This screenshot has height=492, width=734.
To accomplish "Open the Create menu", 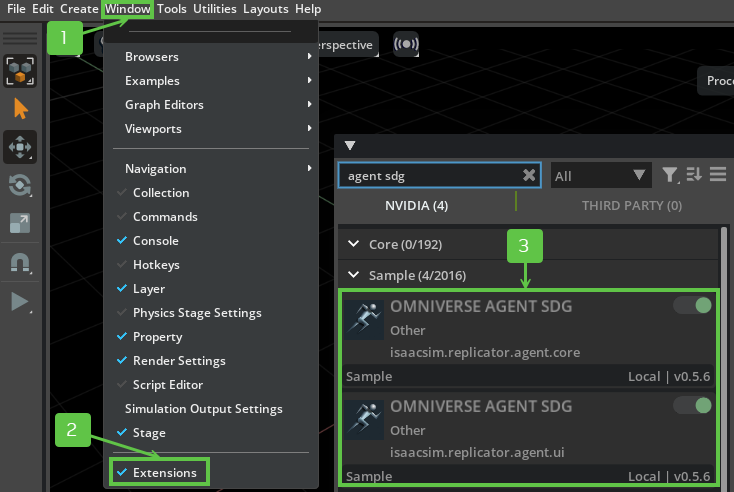I will (79, 9).
